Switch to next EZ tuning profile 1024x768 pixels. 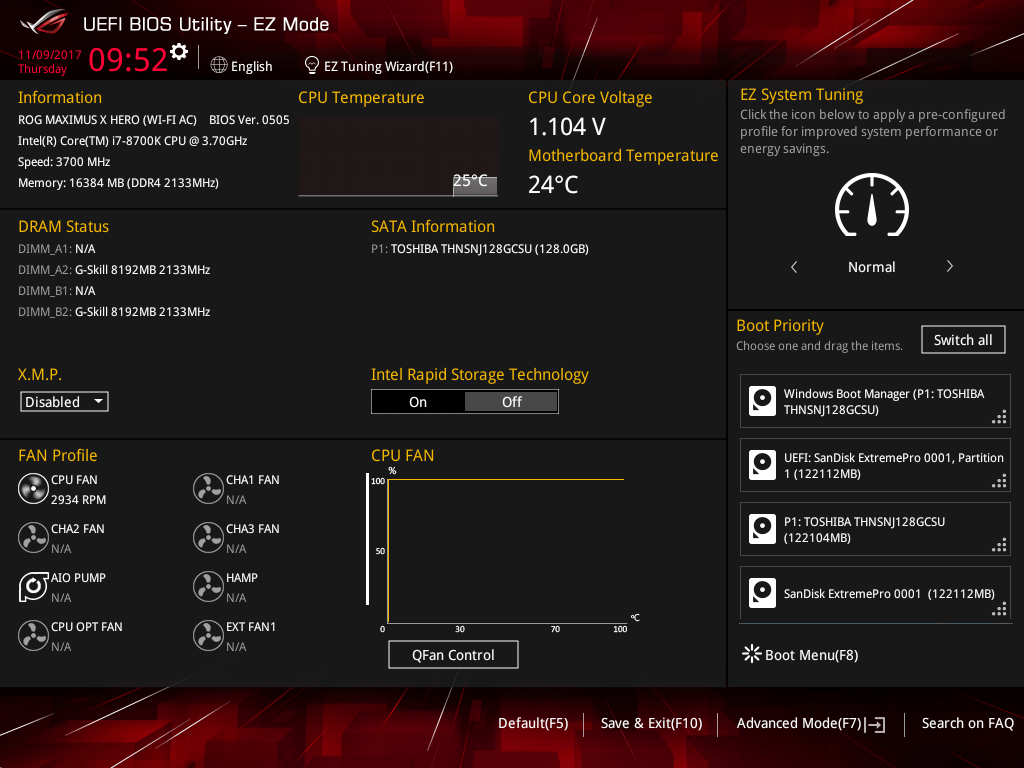pyautogui.click(x=950, y=266)
